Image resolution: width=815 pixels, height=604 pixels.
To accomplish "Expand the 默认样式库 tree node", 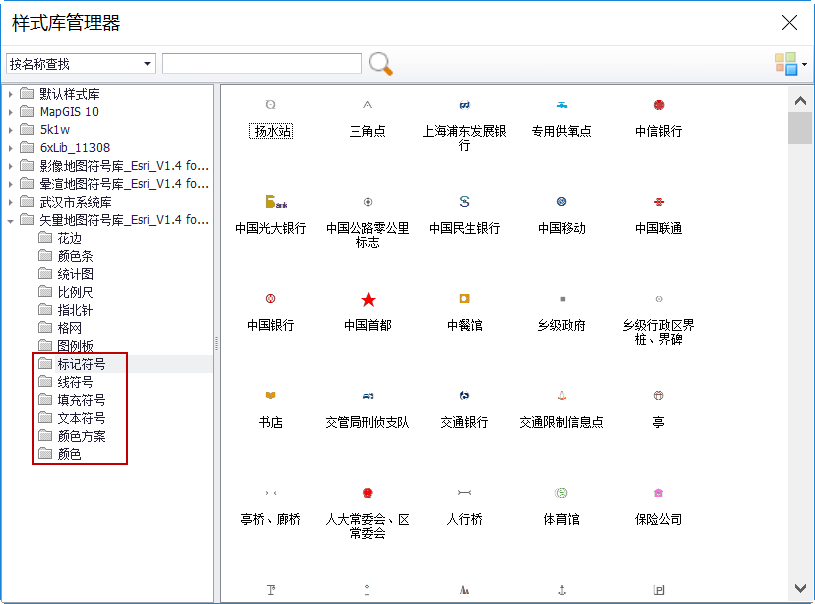I will (10, 95).
